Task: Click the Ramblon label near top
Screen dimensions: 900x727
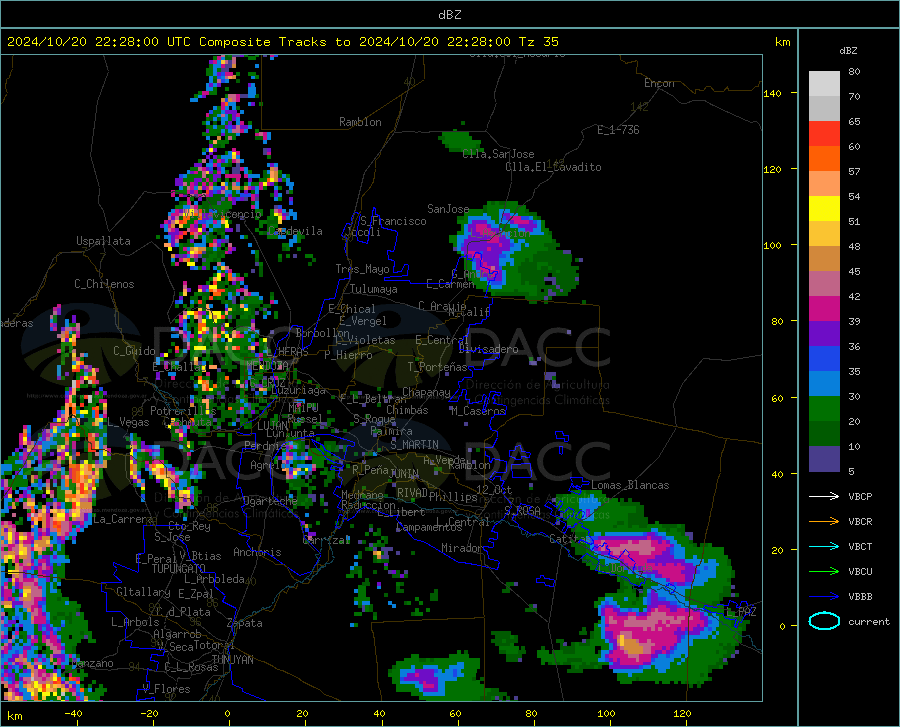Action: click(x=360, y=122)
